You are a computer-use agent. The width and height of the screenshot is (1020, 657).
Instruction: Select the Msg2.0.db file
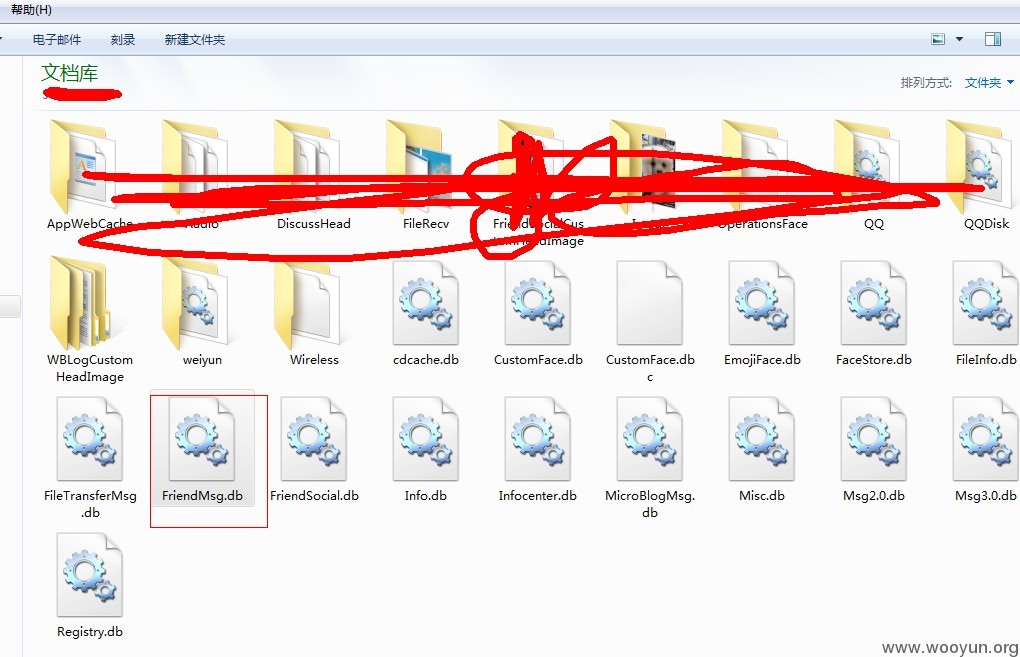click(x=874, y=451)
